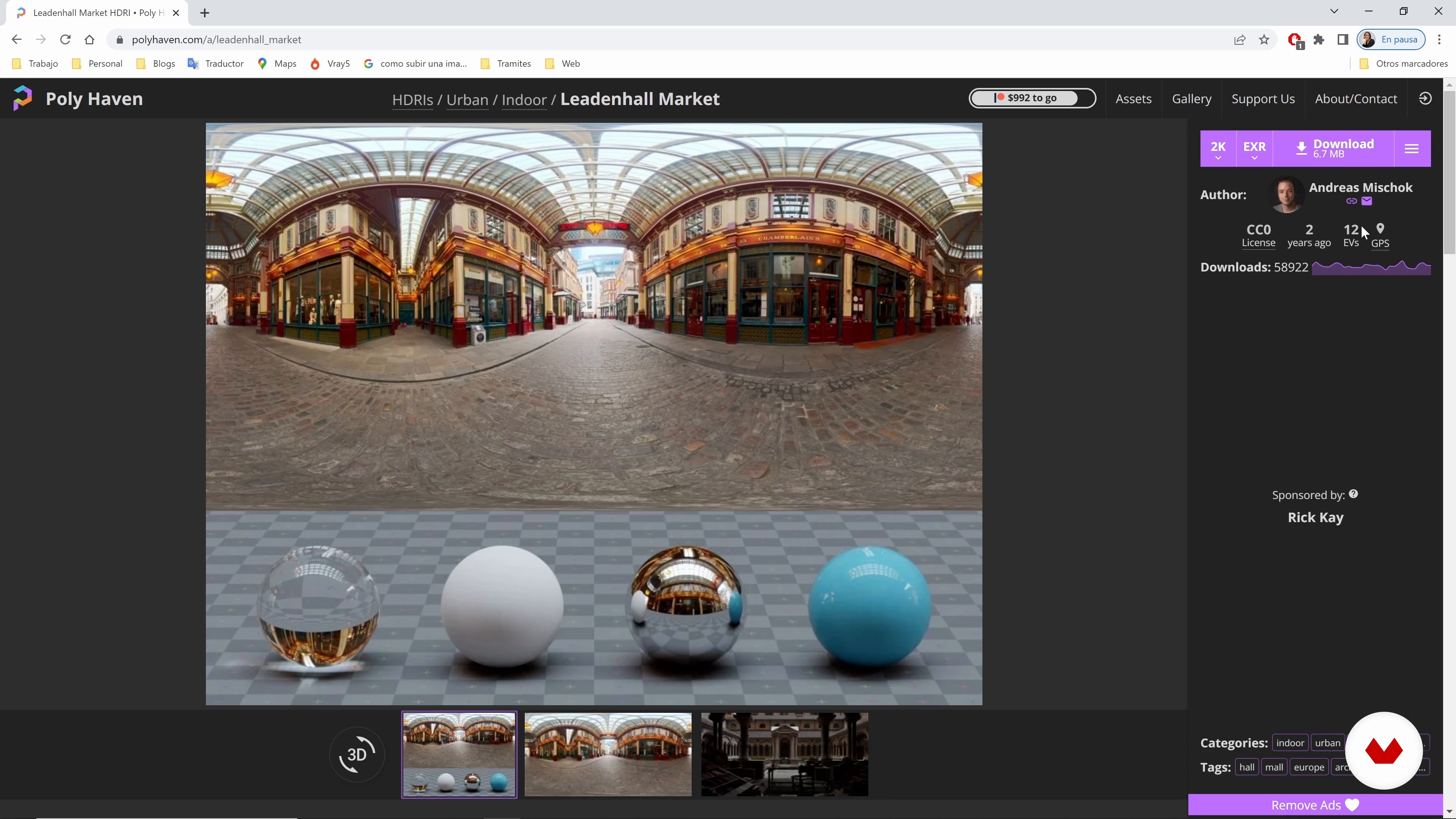The image size is (1456, 819).
Task: Open the author's website link icon
Action: coord(1351,201)
